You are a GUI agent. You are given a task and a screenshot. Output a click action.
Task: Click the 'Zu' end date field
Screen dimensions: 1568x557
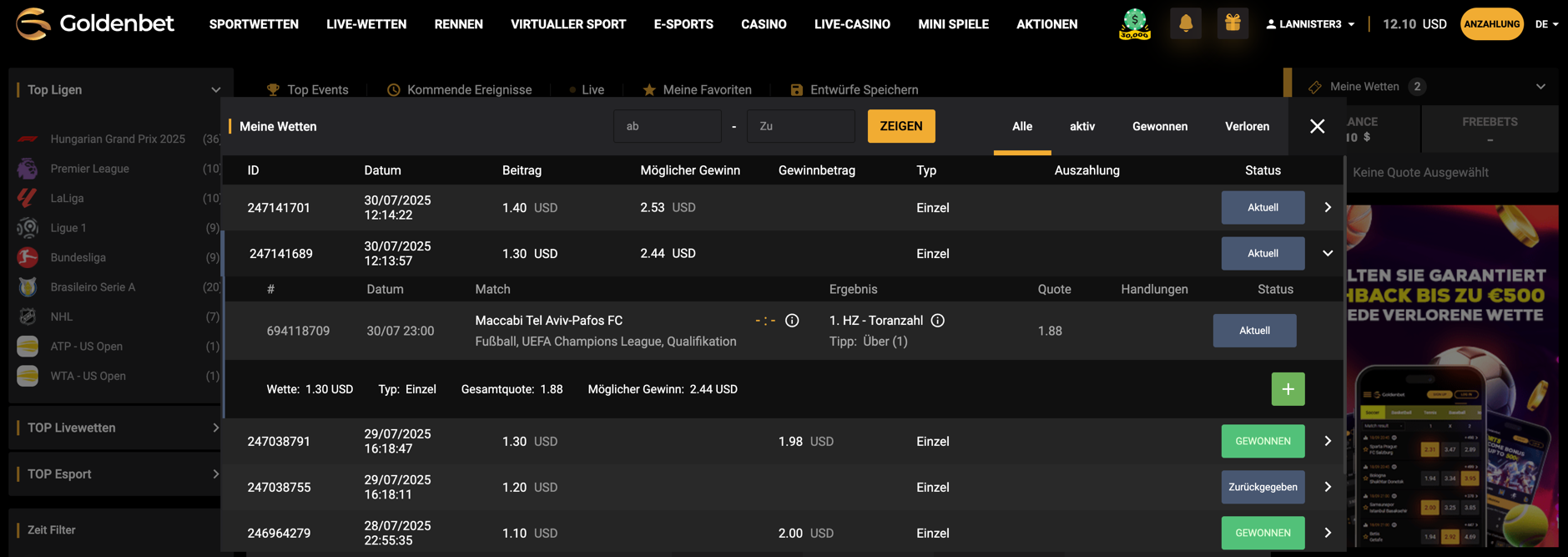pos(800,126)
